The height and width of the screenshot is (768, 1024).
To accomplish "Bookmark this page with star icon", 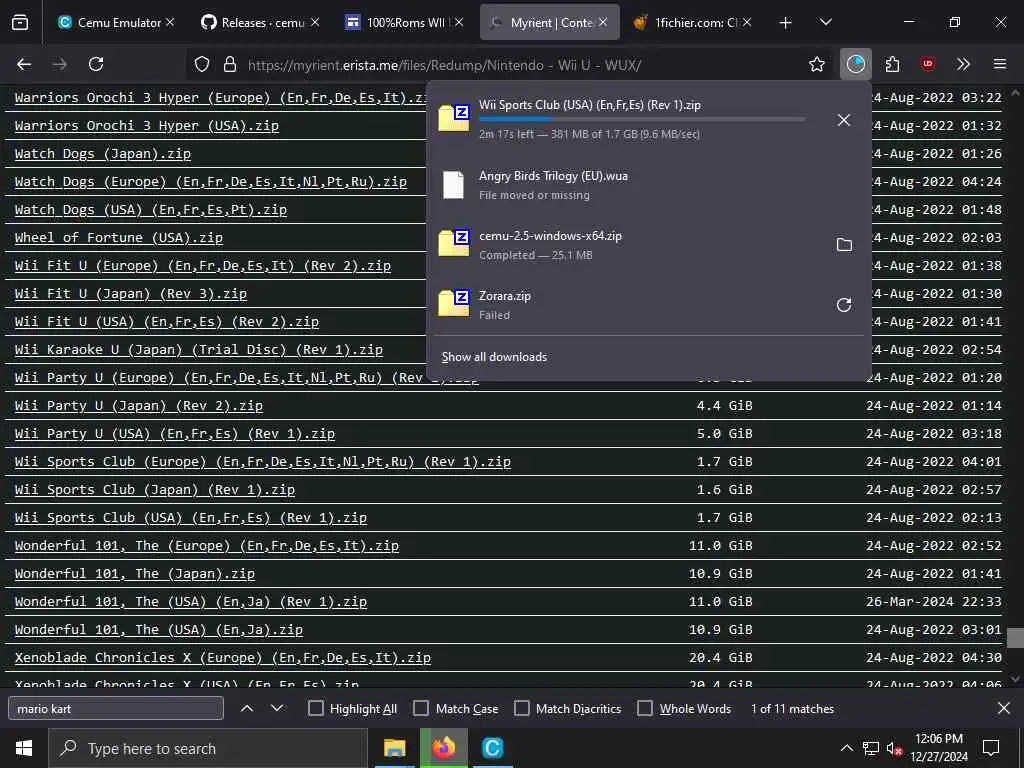I will pos(816,64).
